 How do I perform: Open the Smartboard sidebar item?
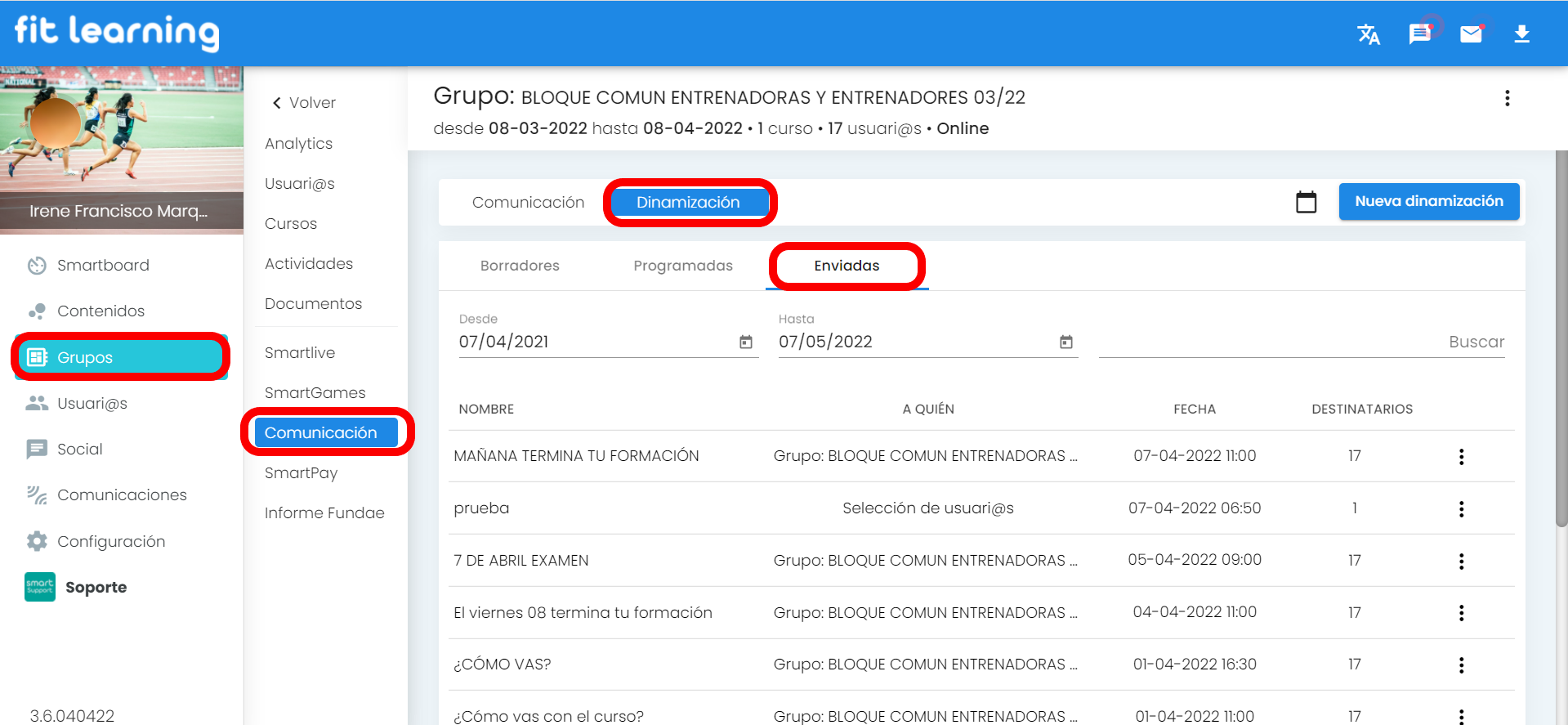pos(103,266)
